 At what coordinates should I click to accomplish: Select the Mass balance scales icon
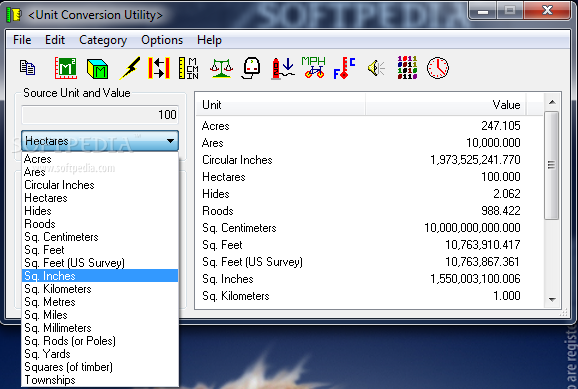click(221, 68)
